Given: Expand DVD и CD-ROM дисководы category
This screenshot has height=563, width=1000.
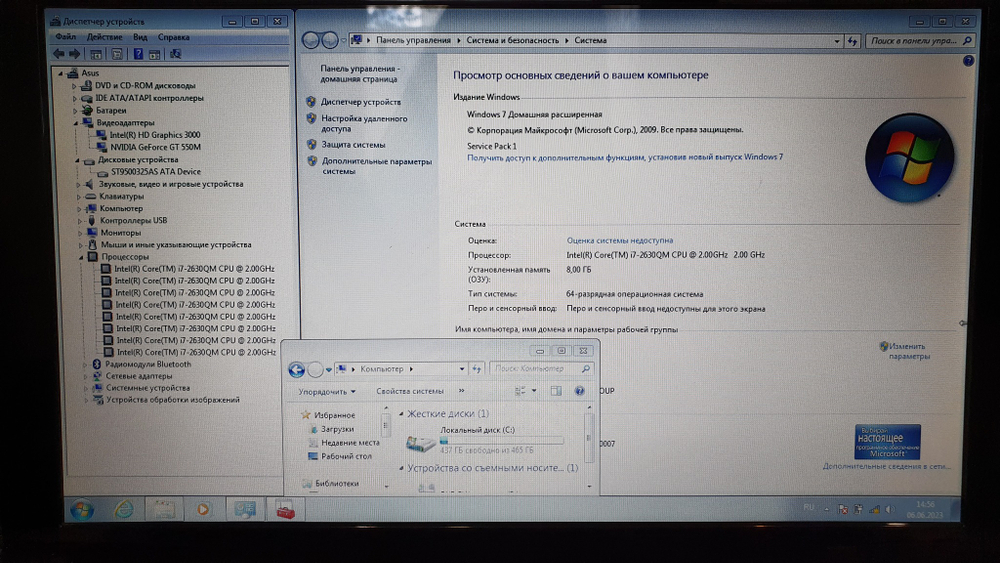Looking at the screenshot, I should [x=74, y=85].
